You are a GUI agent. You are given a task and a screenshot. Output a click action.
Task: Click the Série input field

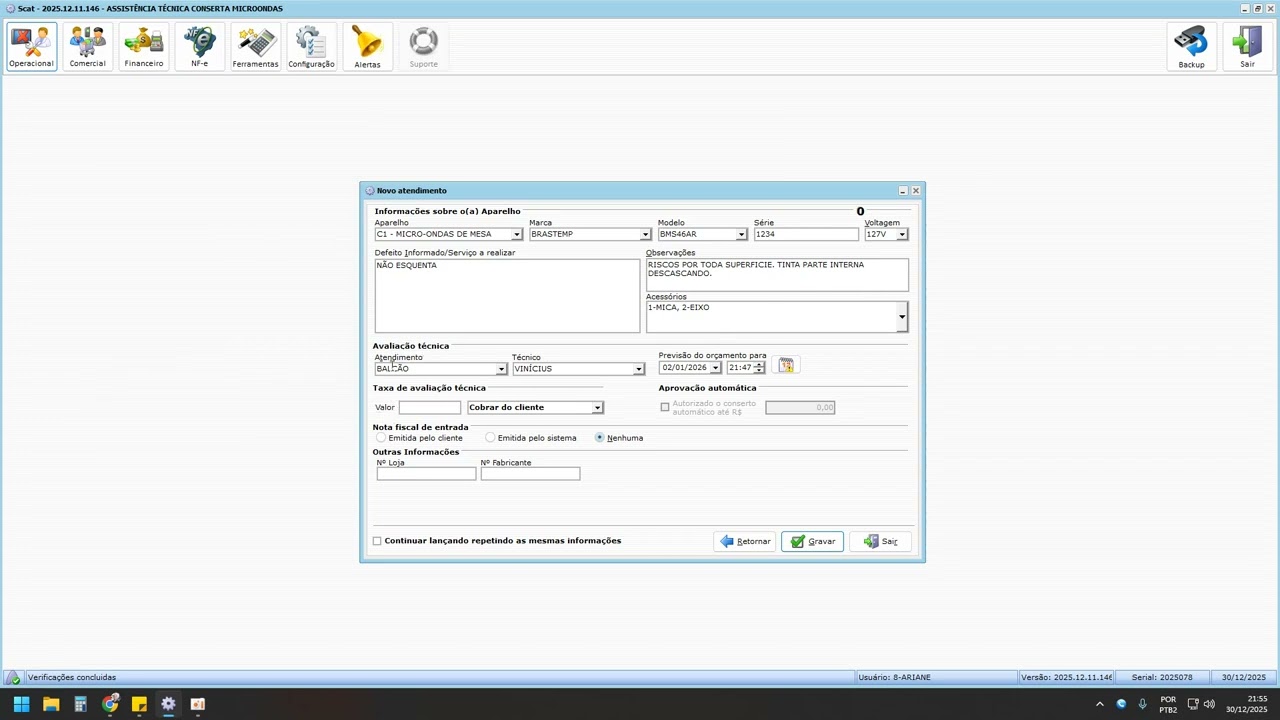[x=806, y=234]
